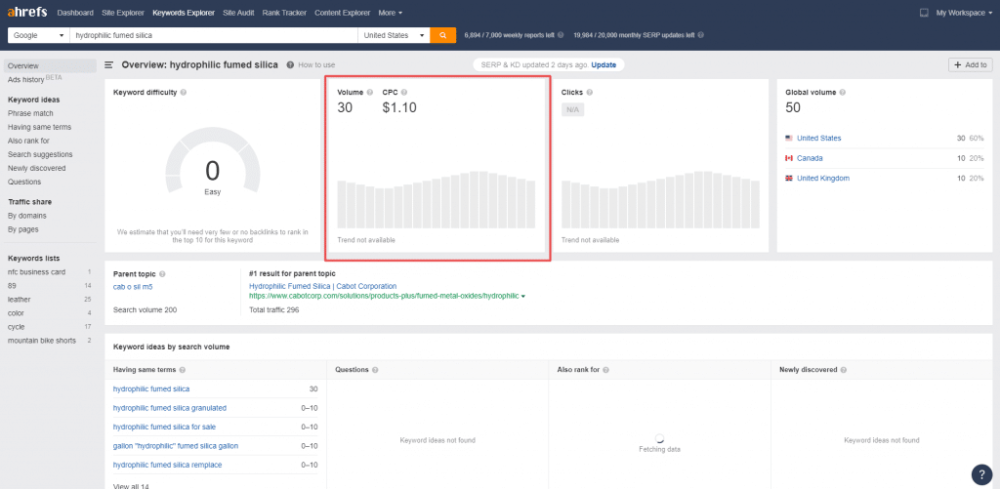Click the Update link for SERP data

pyautogui.click(x=604, y=64)
